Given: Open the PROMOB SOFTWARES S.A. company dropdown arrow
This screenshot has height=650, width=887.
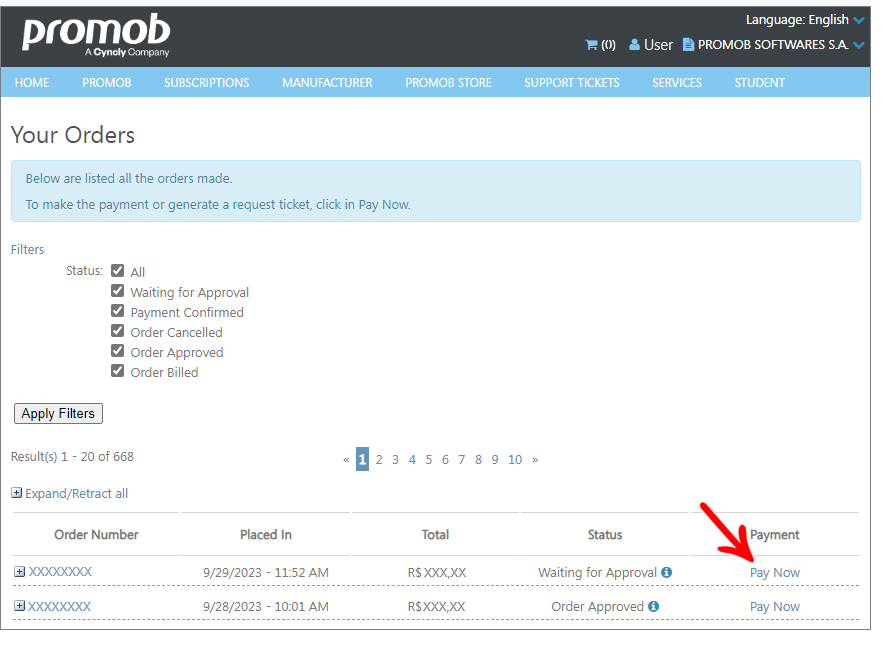Looking at the screenshot, I should (859, 45).
